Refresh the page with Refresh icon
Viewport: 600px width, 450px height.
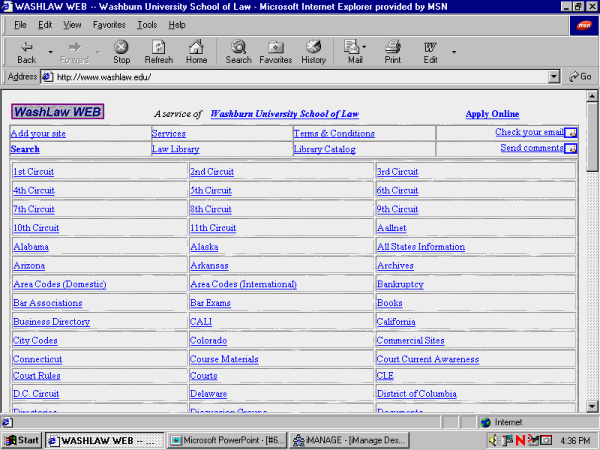tap(158, 47)
